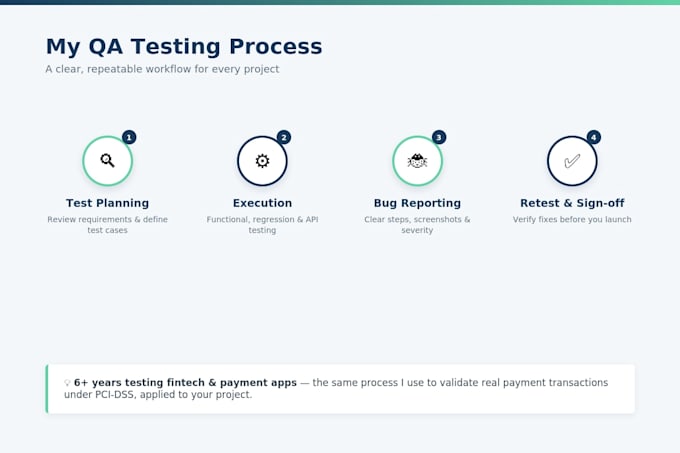Click the gear Execution icon

pyautogui.click(x=262, y=161)
